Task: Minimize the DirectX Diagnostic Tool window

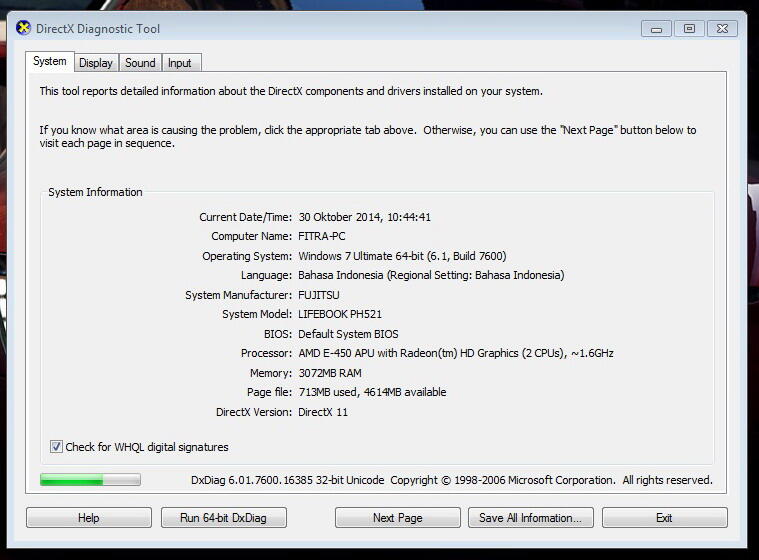Action: pyautogui.click(x=656, y=29)
